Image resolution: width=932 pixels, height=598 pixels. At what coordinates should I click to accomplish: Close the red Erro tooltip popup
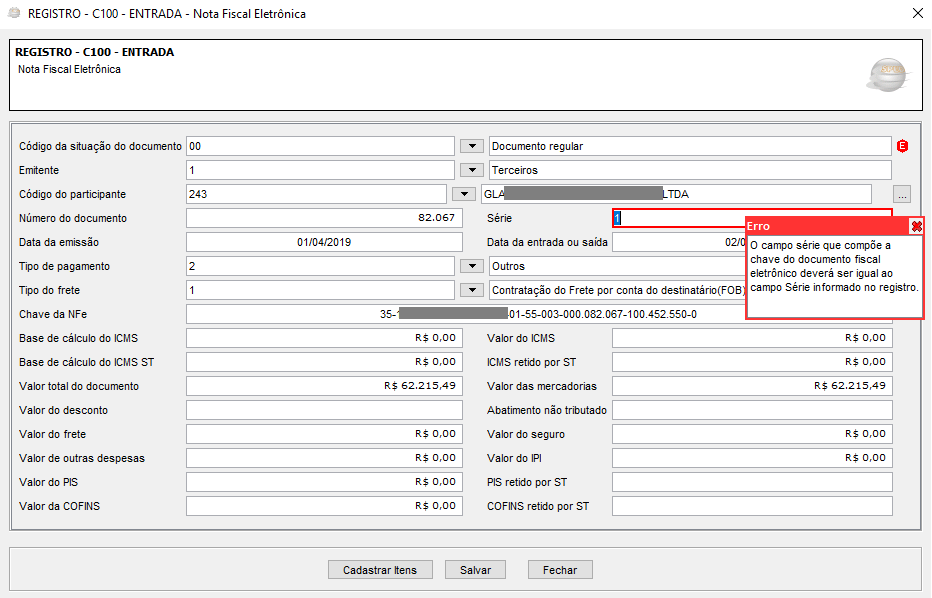[916, 227]
